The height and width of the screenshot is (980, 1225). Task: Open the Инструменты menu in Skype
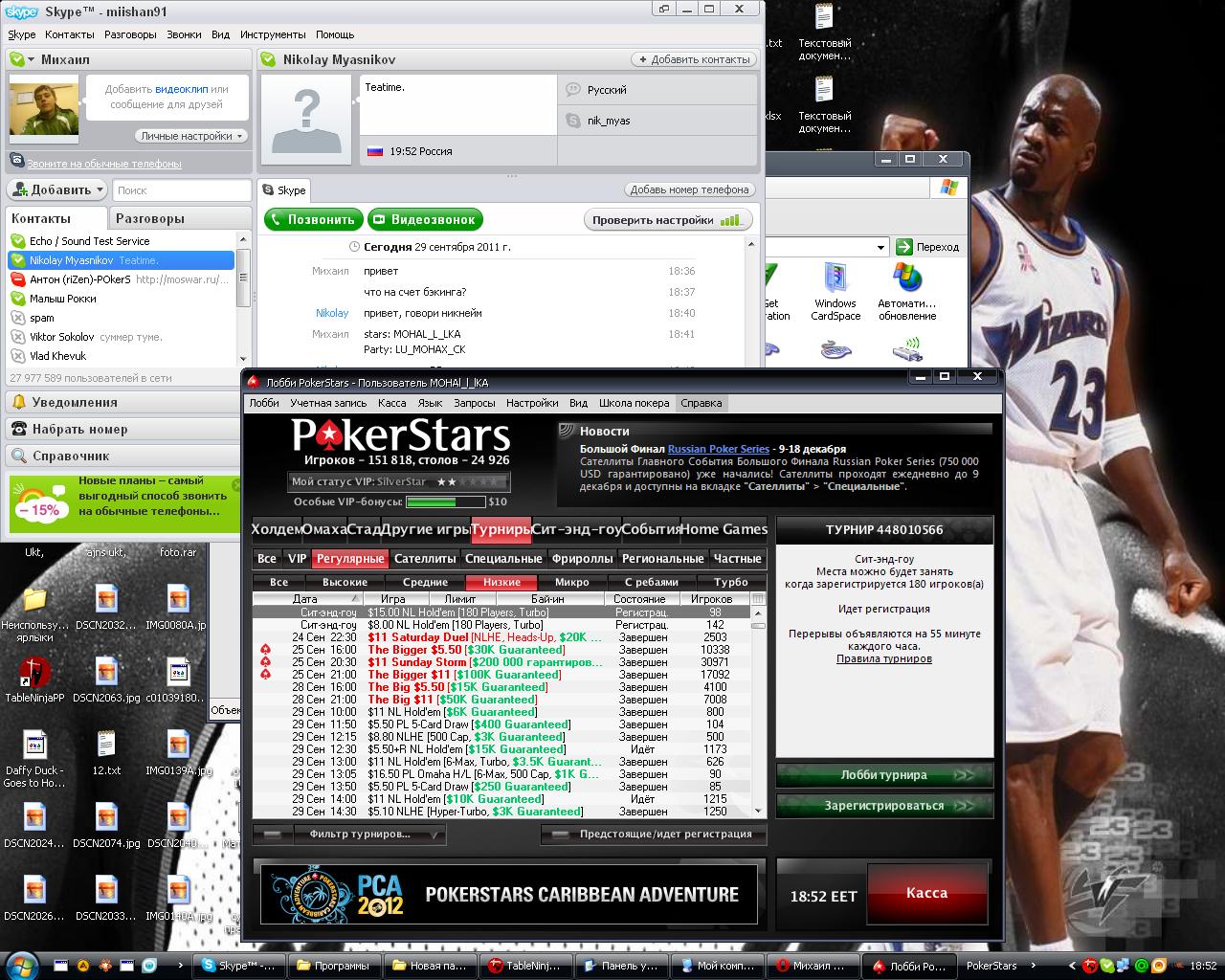pos(273,34)
